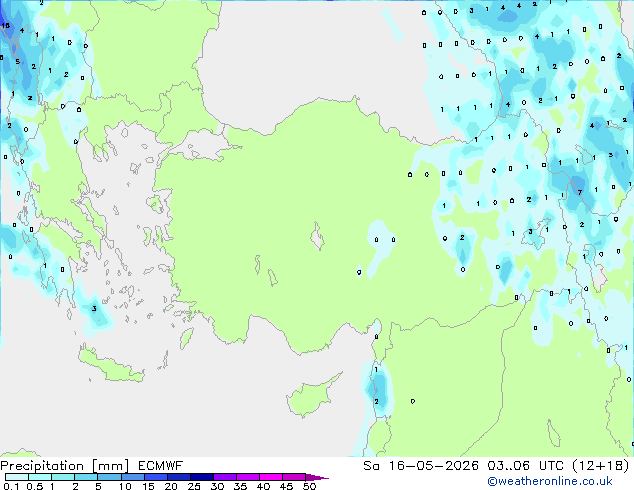Click the '15' legend scale label
Image resolution: width=634 pixels, height=490 pixels.
[148, 486]
